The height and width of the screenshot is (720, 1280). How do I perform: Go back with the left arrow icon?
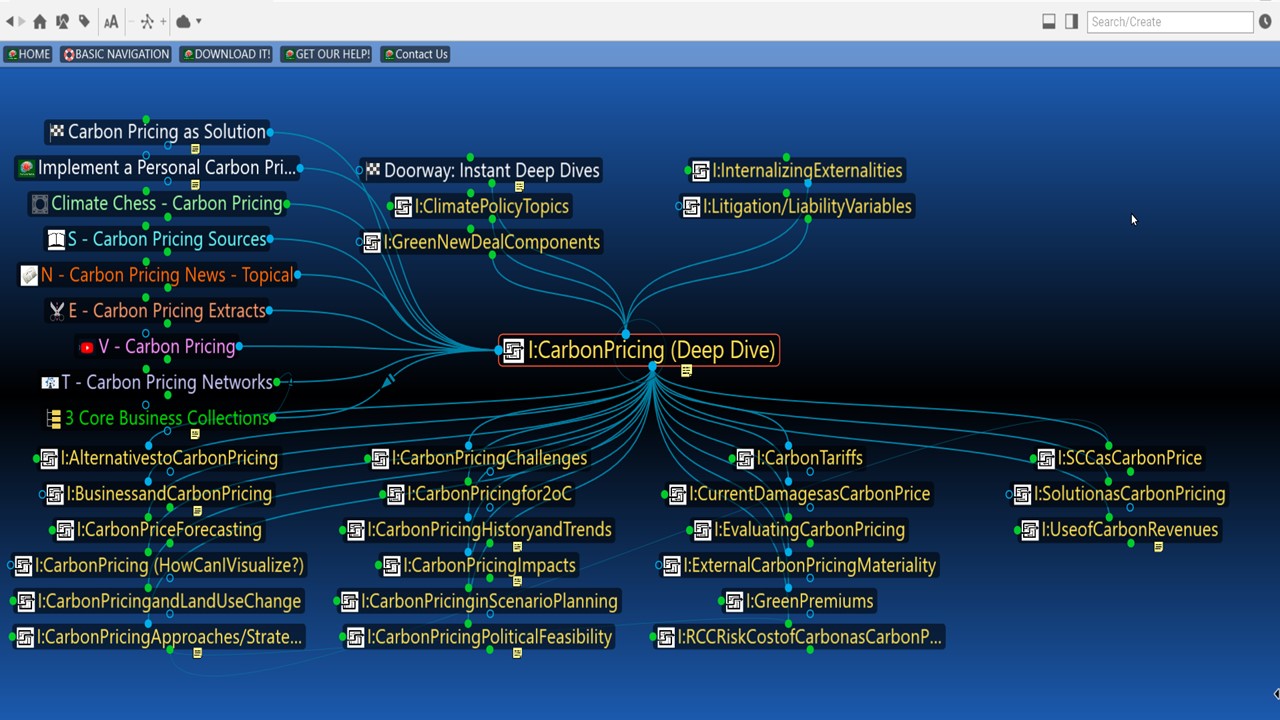point(9,21)
